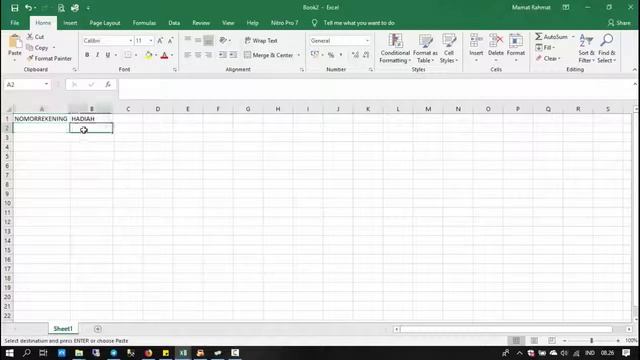Align text right icon

[x=209, y=55]
